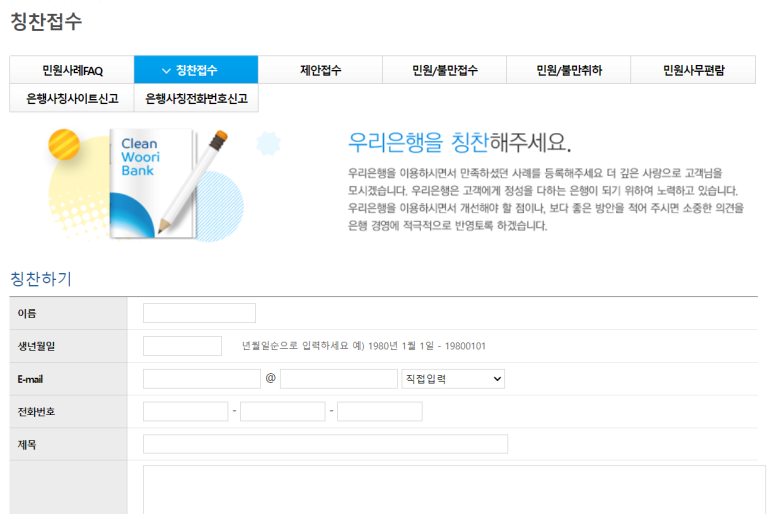This screenshot has width=773, height=514.
Task: Click the birthdate hint text 19800101
Action: click(465, 346)
